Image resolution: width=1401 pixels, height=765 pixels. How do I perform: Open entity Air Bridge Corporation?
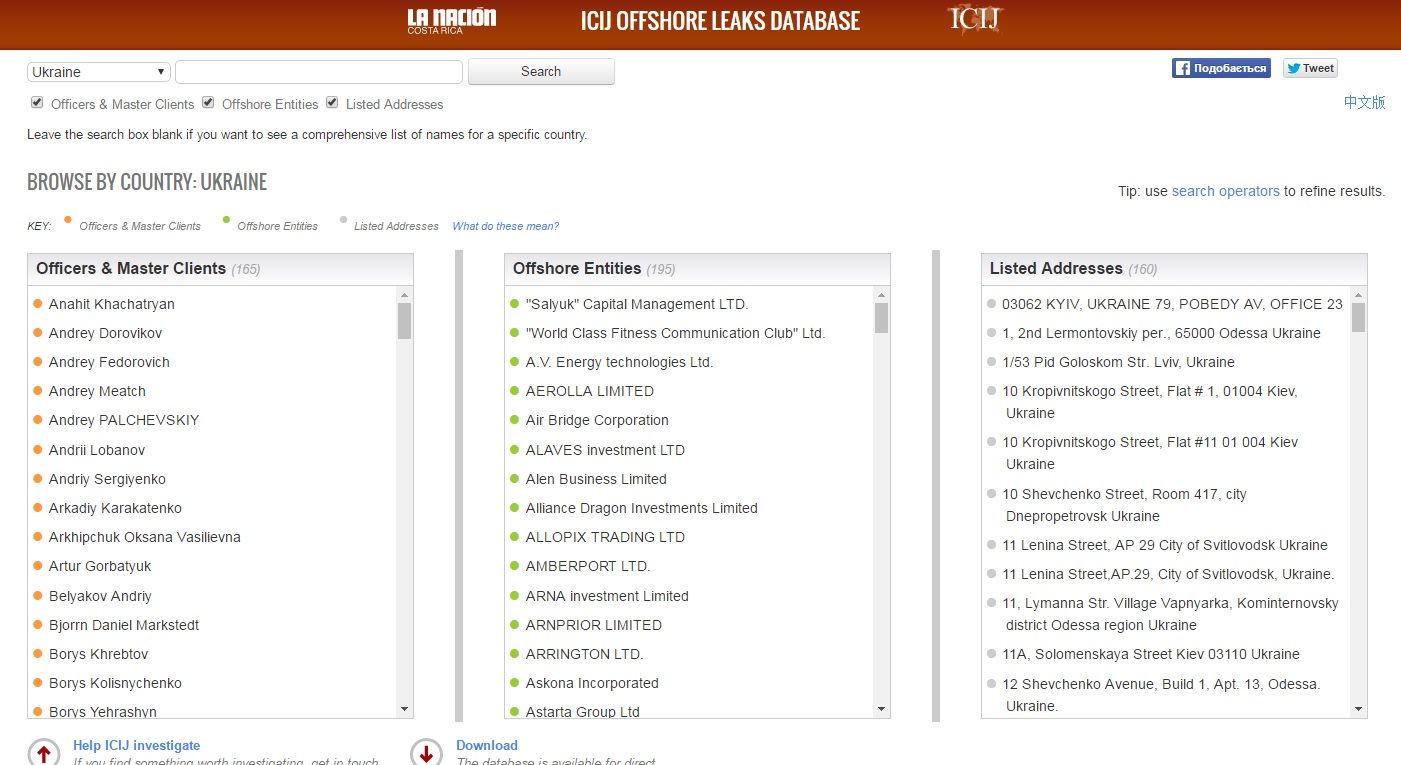[597, 420]
